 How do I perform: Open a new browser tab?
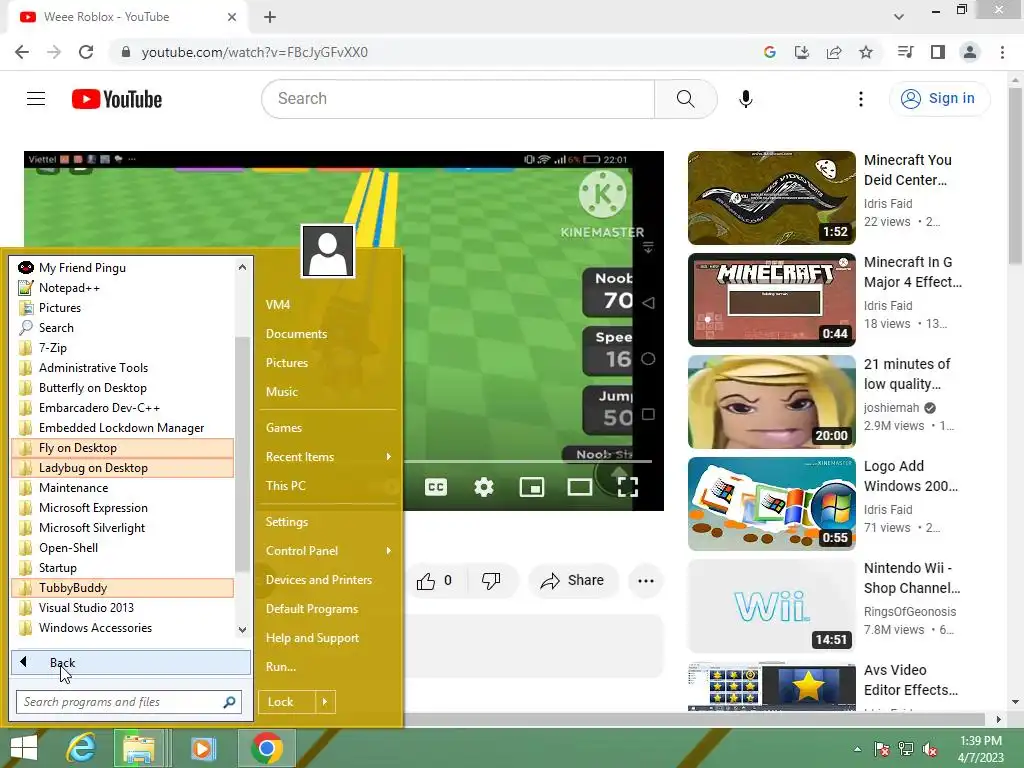point(270,17)
